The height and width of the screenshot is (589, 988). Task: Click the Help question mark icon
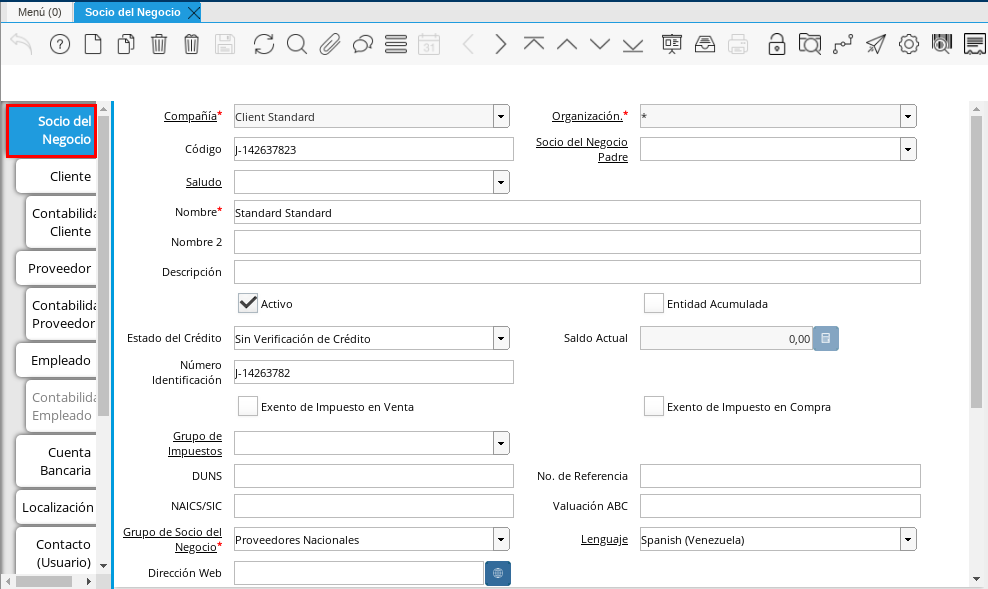pyautogui.click(x=60, y=44)
